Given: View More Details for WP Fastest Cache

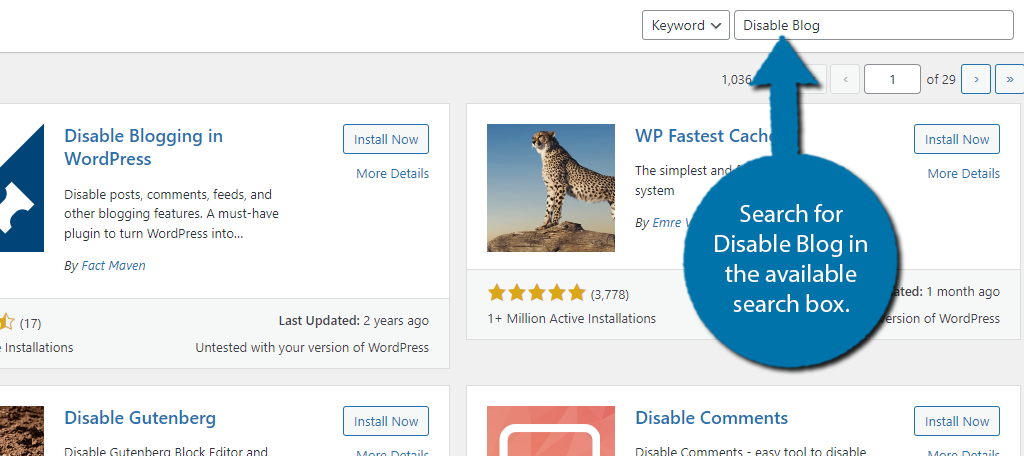Looking at the screenshot, I should [963, 173].
